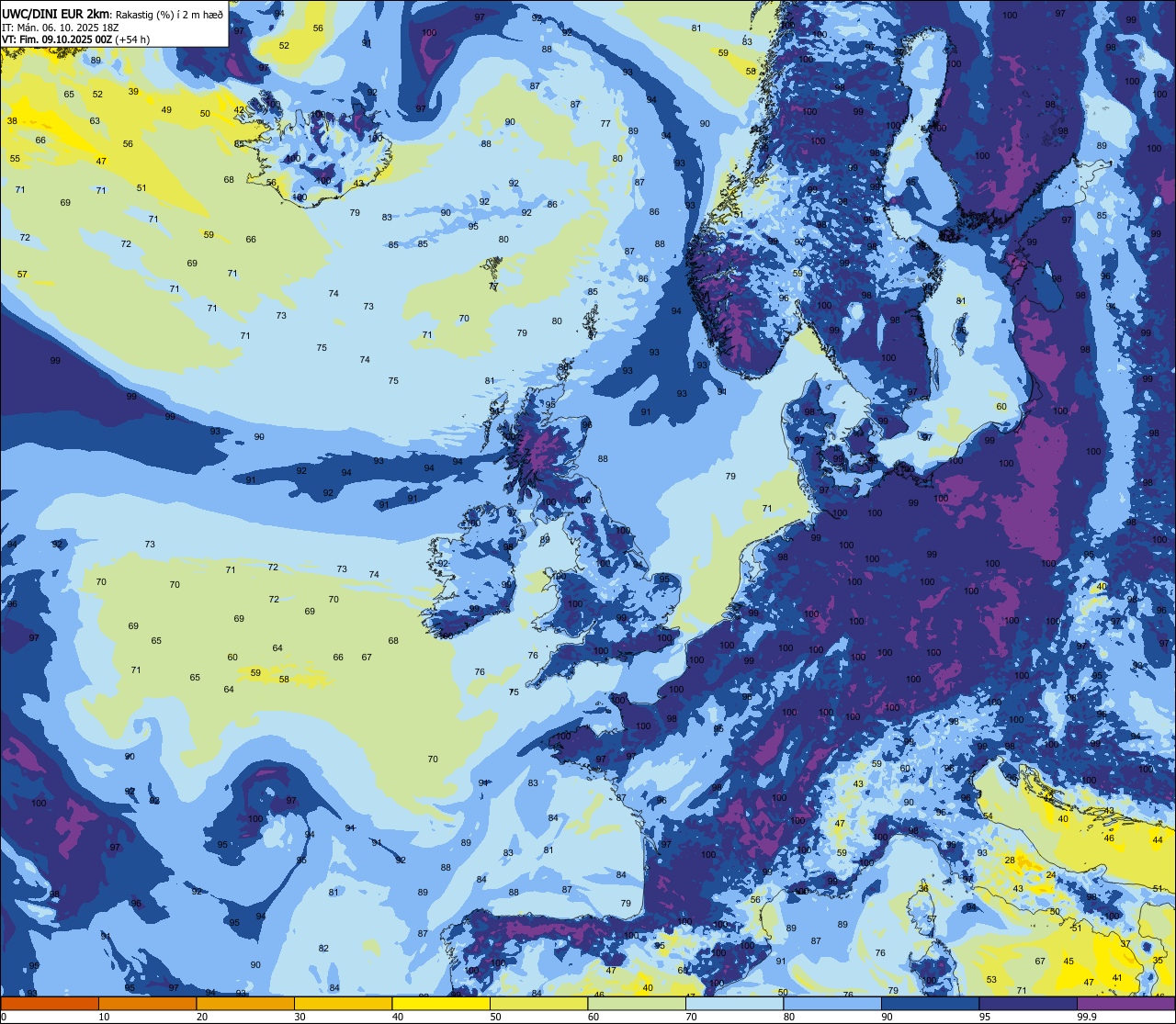The width and height of the screenshot is (1176, 1024).
Task: Click the legend tick label '30'
Action: click(x=300, y=1017)
